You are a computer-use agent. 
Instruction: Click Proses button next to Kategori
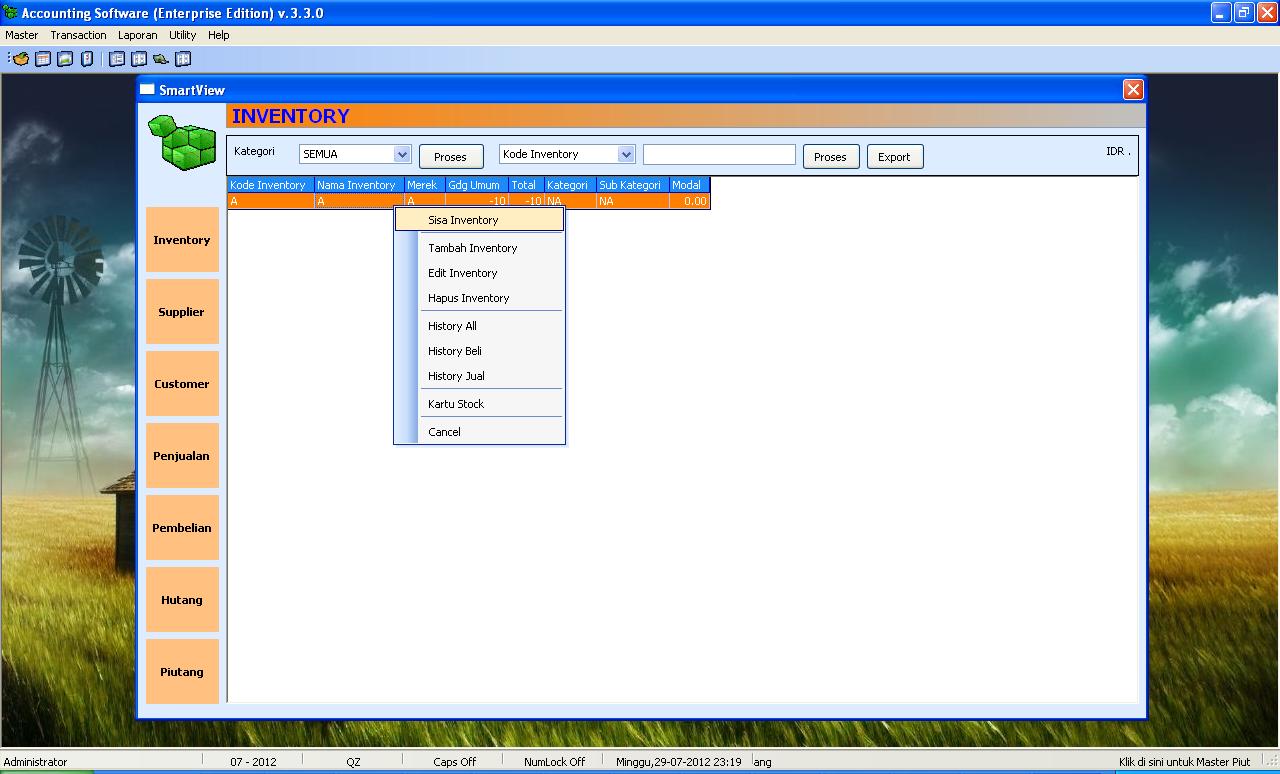tap(451, 157)
